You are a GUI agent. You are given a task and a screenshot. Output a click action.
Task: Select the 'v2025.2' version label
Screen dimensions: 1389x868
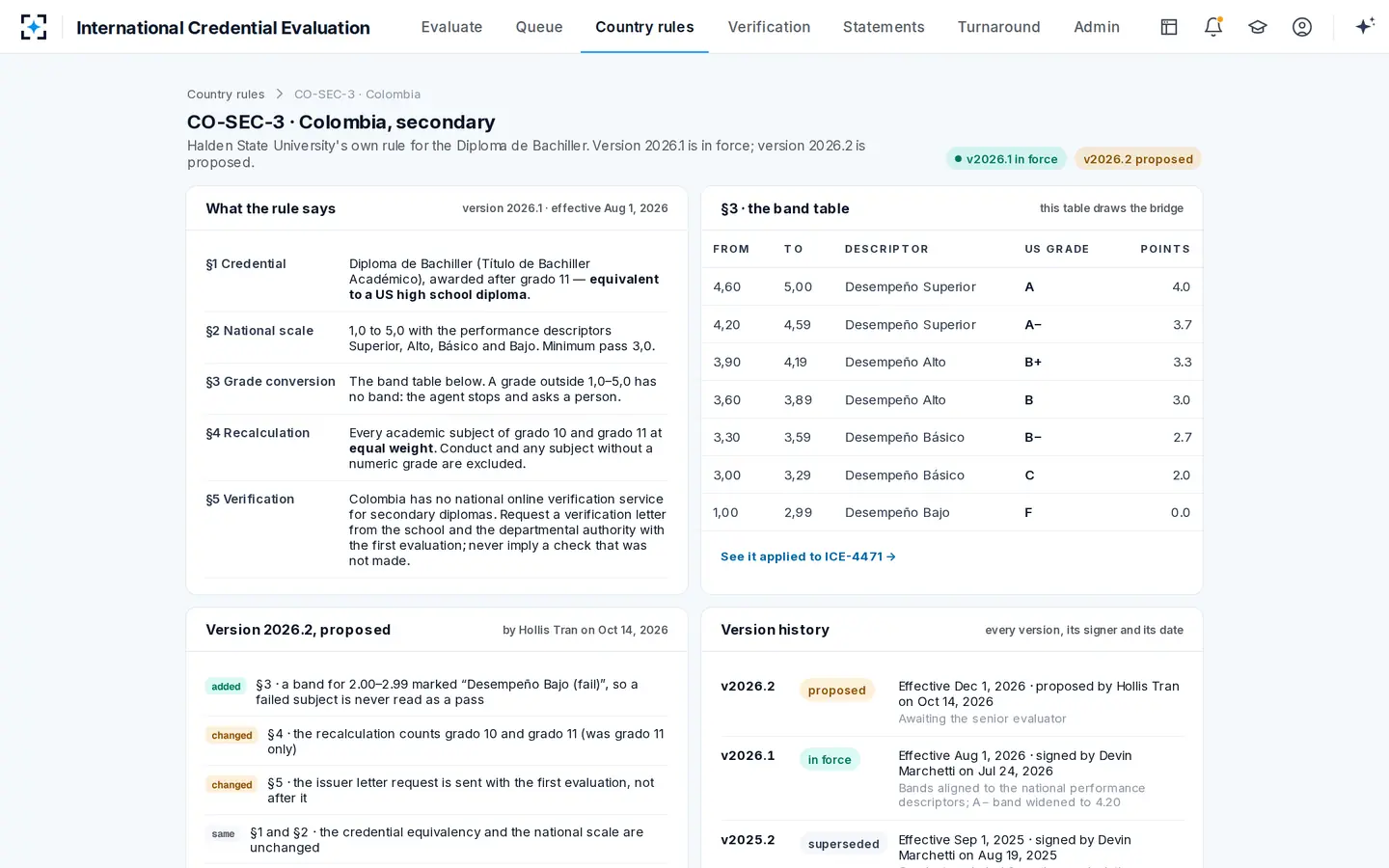pos(748,840)
